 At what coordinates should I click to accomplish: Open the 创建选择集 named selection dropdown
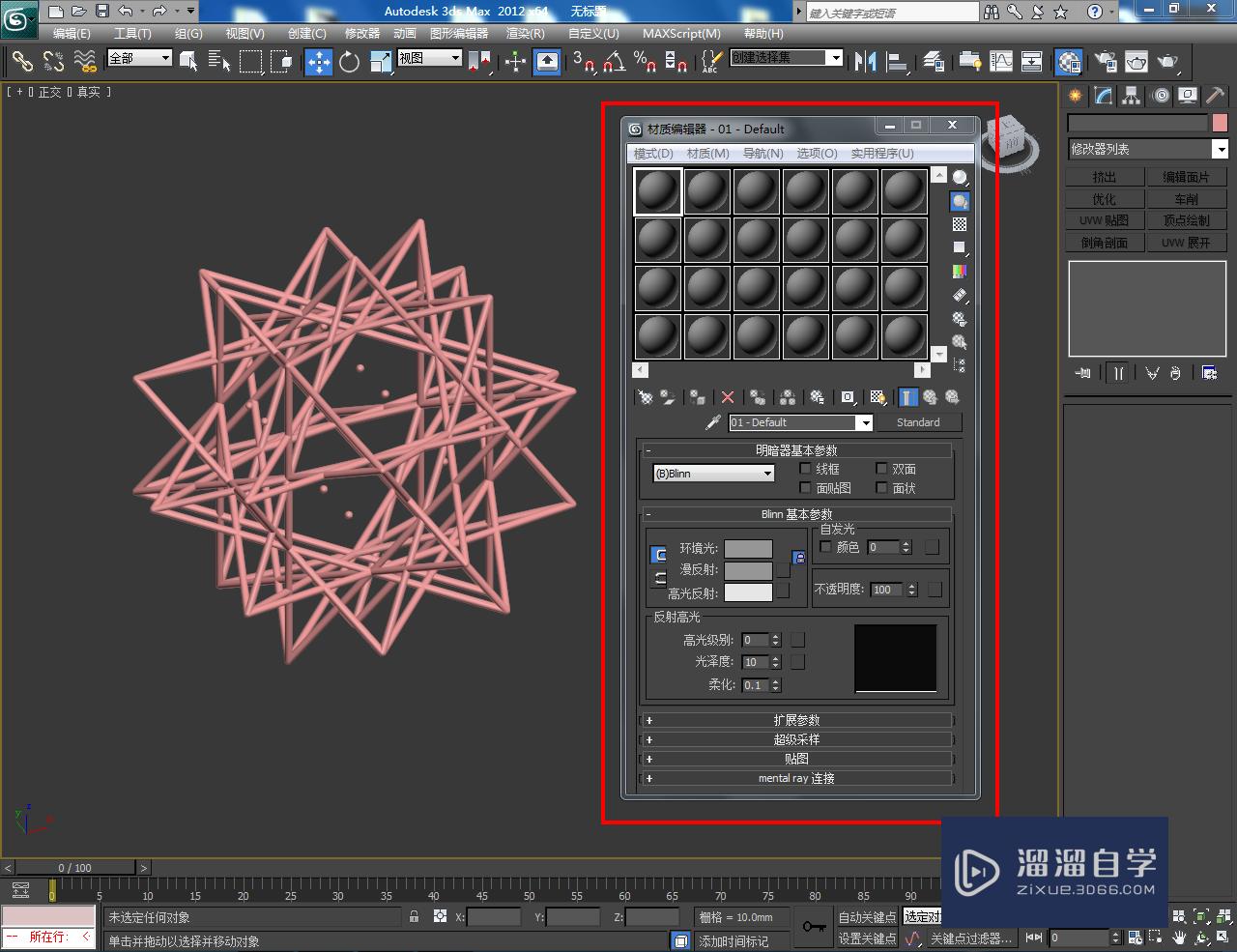(786, 58)
